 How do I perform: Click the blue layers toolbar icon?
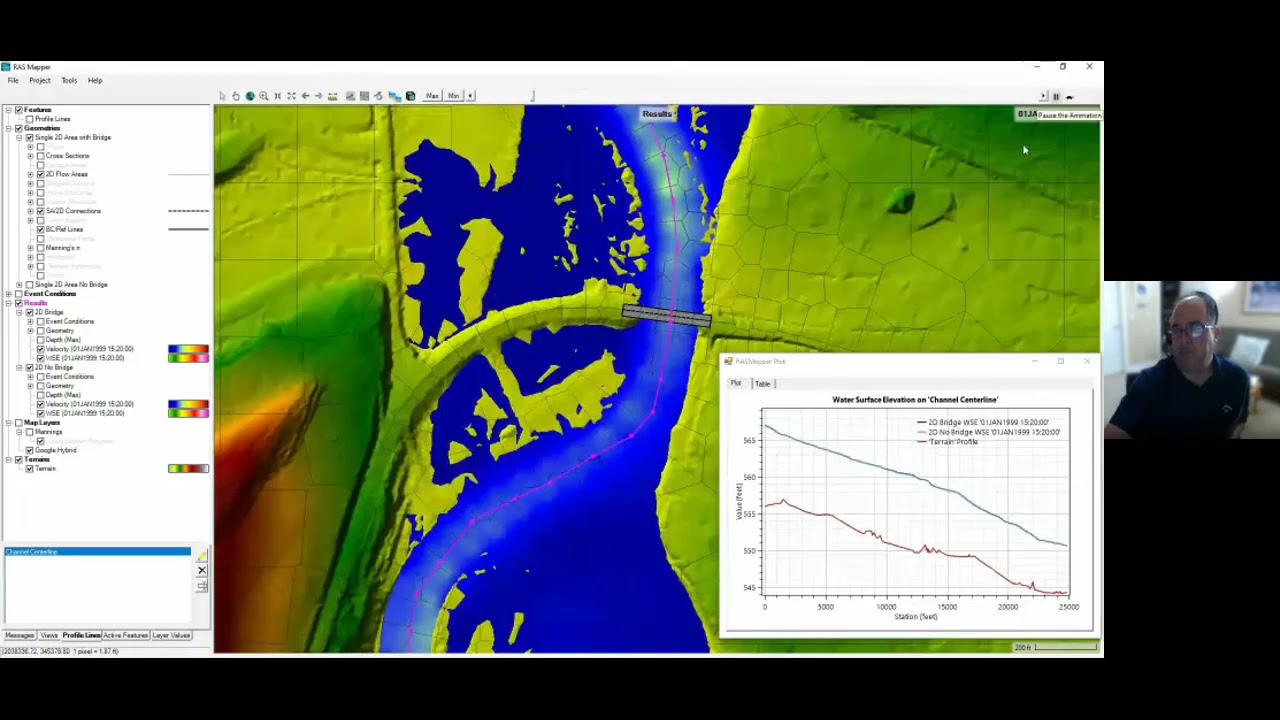pyautogui.click(x=395, y=96)
